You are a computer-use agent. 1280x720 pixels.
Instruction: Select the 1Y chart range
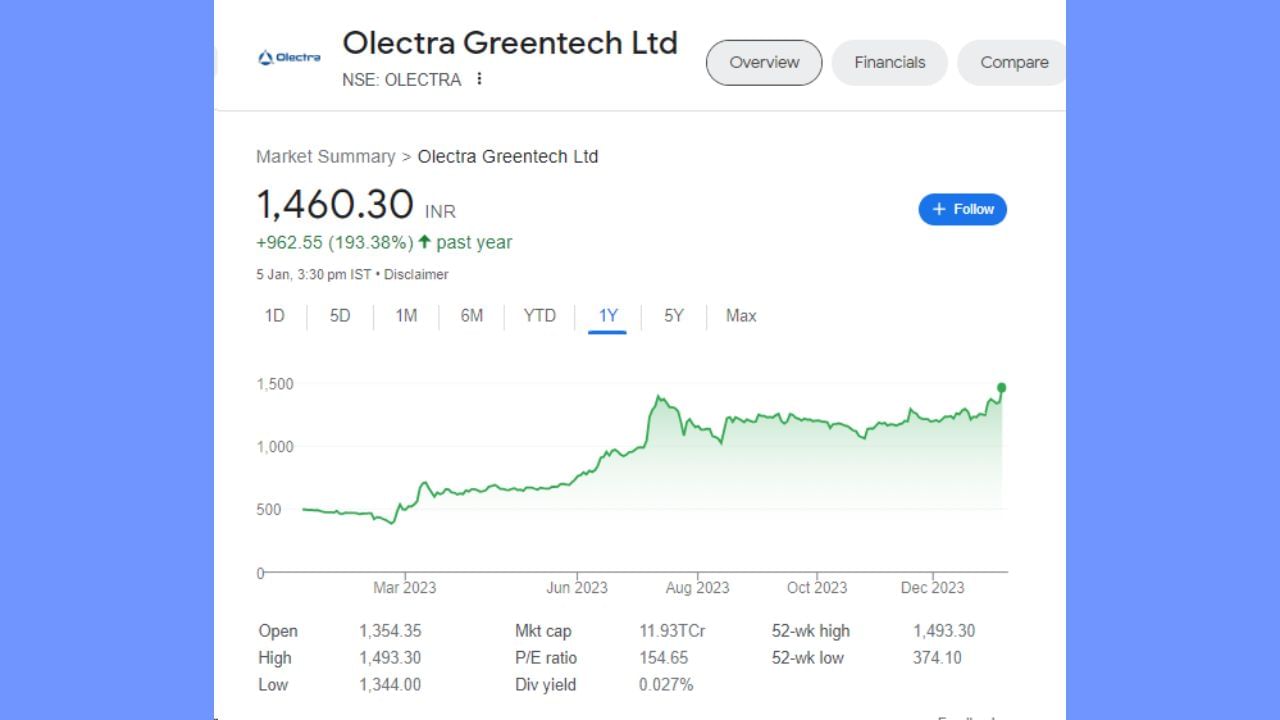click(608, 316)
